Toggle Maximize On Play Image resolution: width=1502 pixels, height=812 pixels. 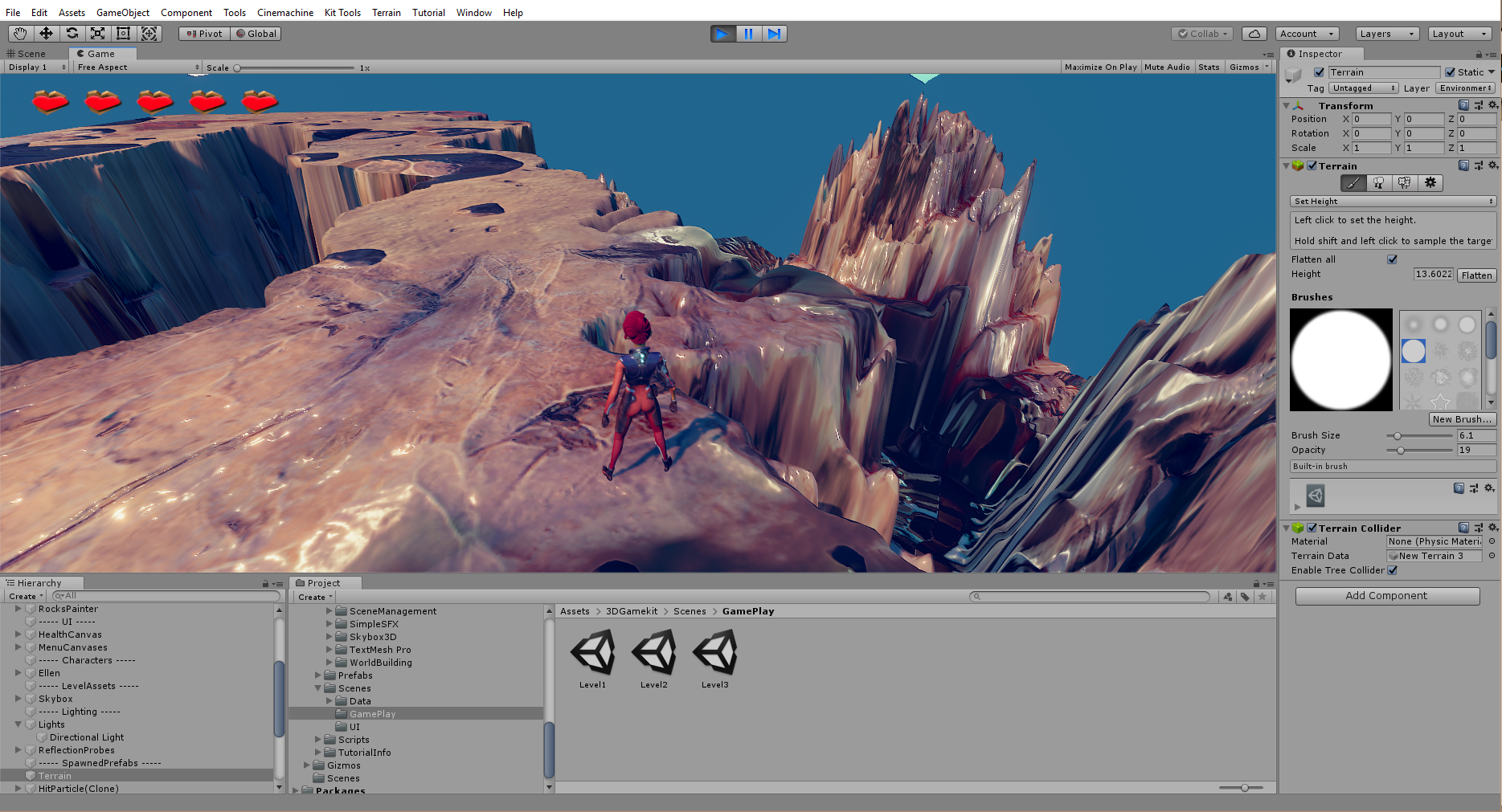(x=1100, y=67)
